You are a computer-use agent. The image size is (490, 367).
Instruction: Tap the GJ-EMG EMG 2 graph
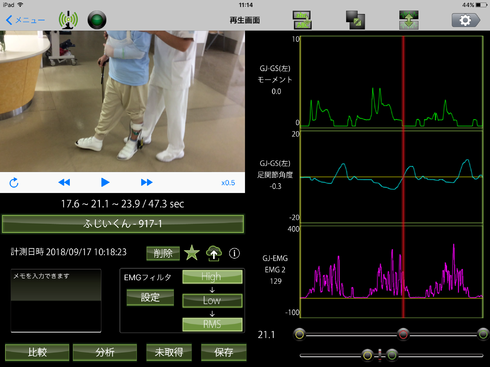point(392,272)
